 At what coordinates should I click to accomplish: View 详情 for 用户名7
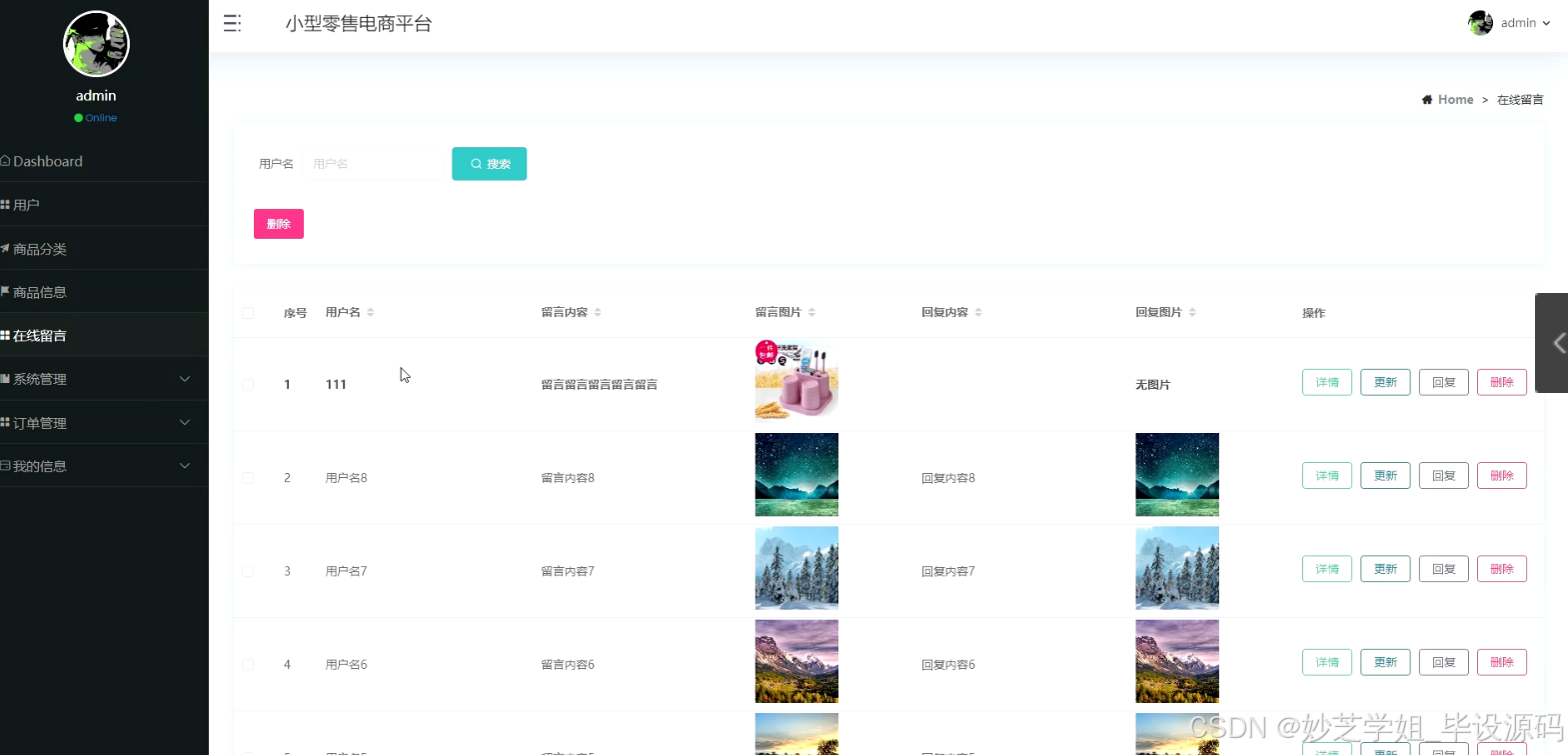point(1327,569)
